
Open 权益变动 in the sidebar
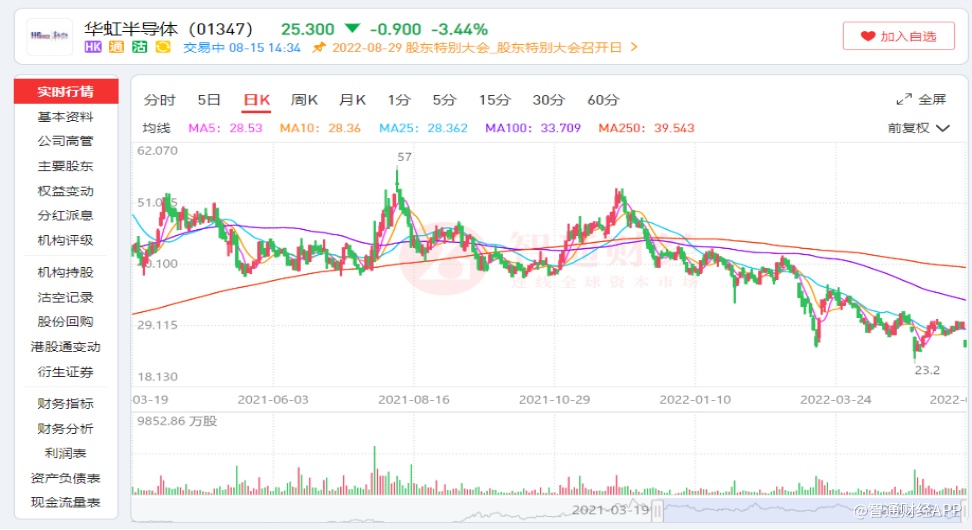66,191
